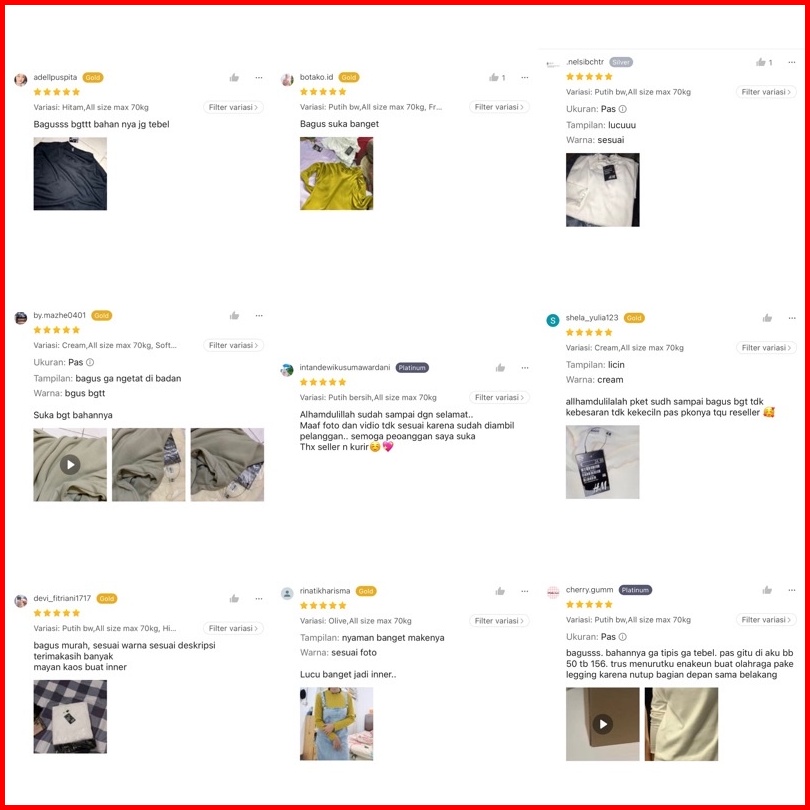
Task: Open rinatikharisma's outfit photo
Action: tap(336, 724)
